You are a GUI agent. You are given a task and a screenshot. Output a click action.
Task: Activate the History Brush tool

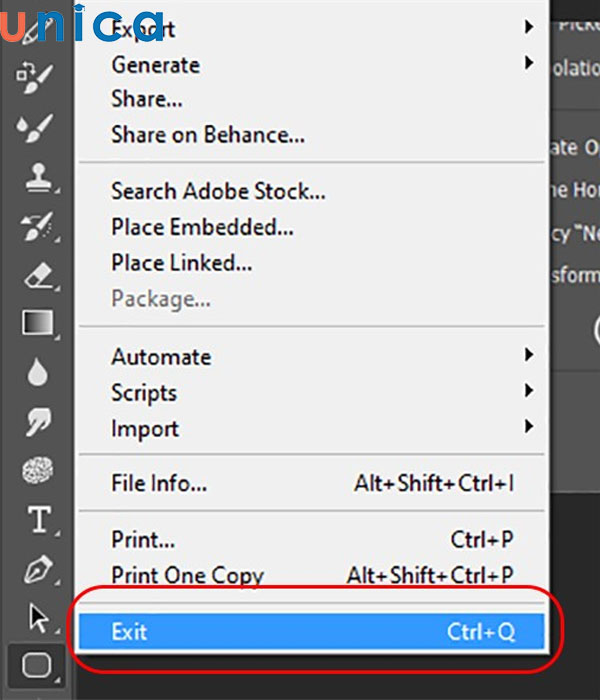(x=36, y=226)
